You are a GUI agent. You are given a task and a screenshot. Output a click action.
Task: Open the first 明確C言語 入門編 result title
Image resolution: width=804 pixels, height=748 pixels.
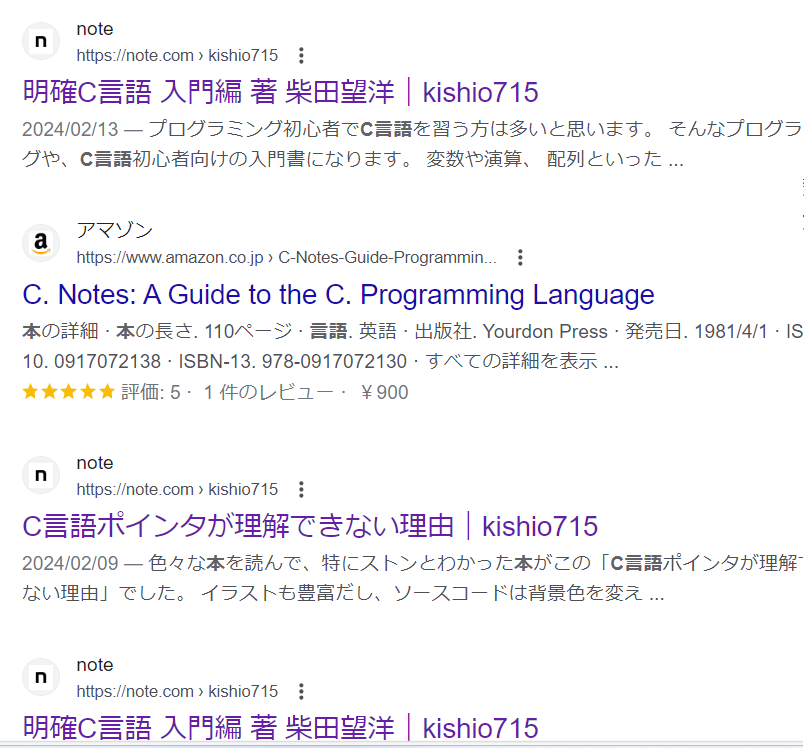point(280,92)
